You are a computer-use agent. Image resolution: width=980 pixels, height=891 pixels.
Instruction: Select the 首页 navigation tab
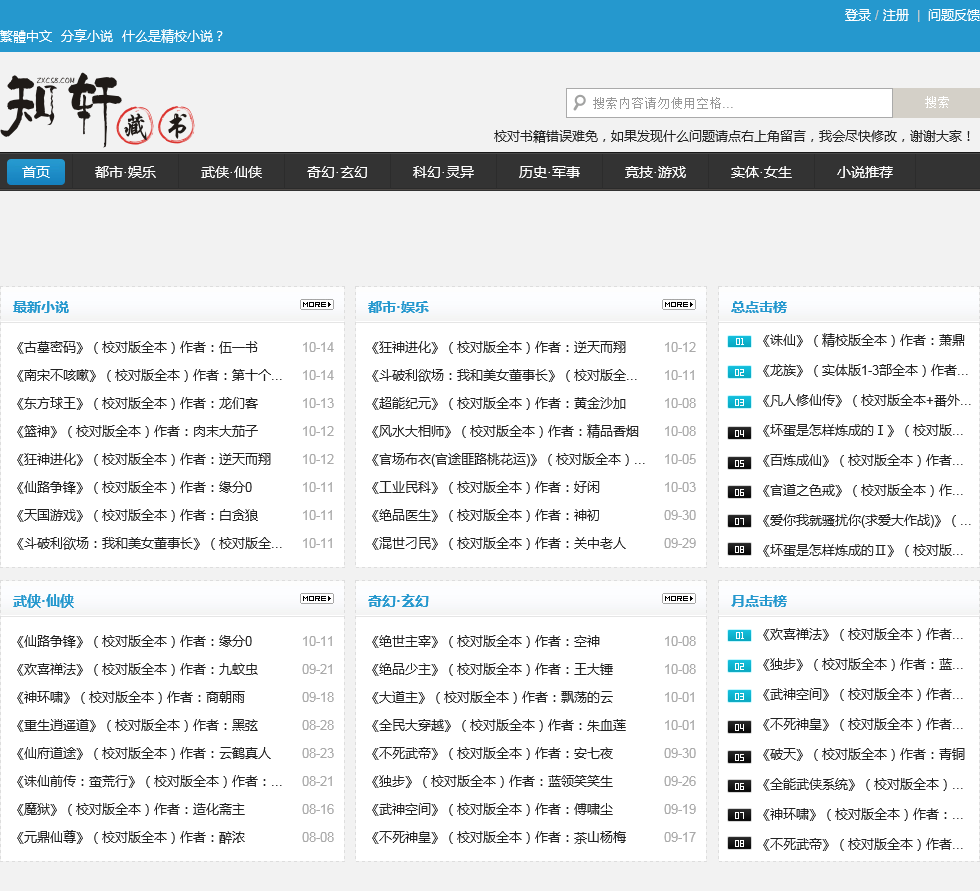pos(36,172)
